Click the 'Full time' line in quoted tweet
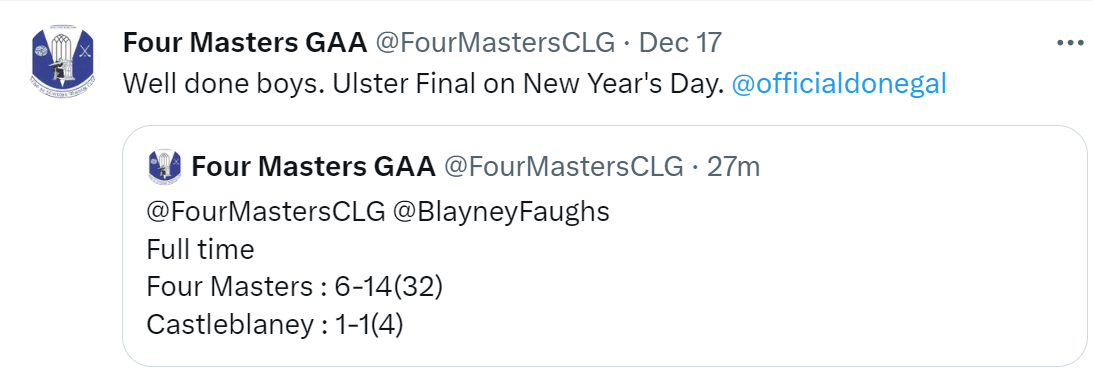 click(x=200, y=249)
